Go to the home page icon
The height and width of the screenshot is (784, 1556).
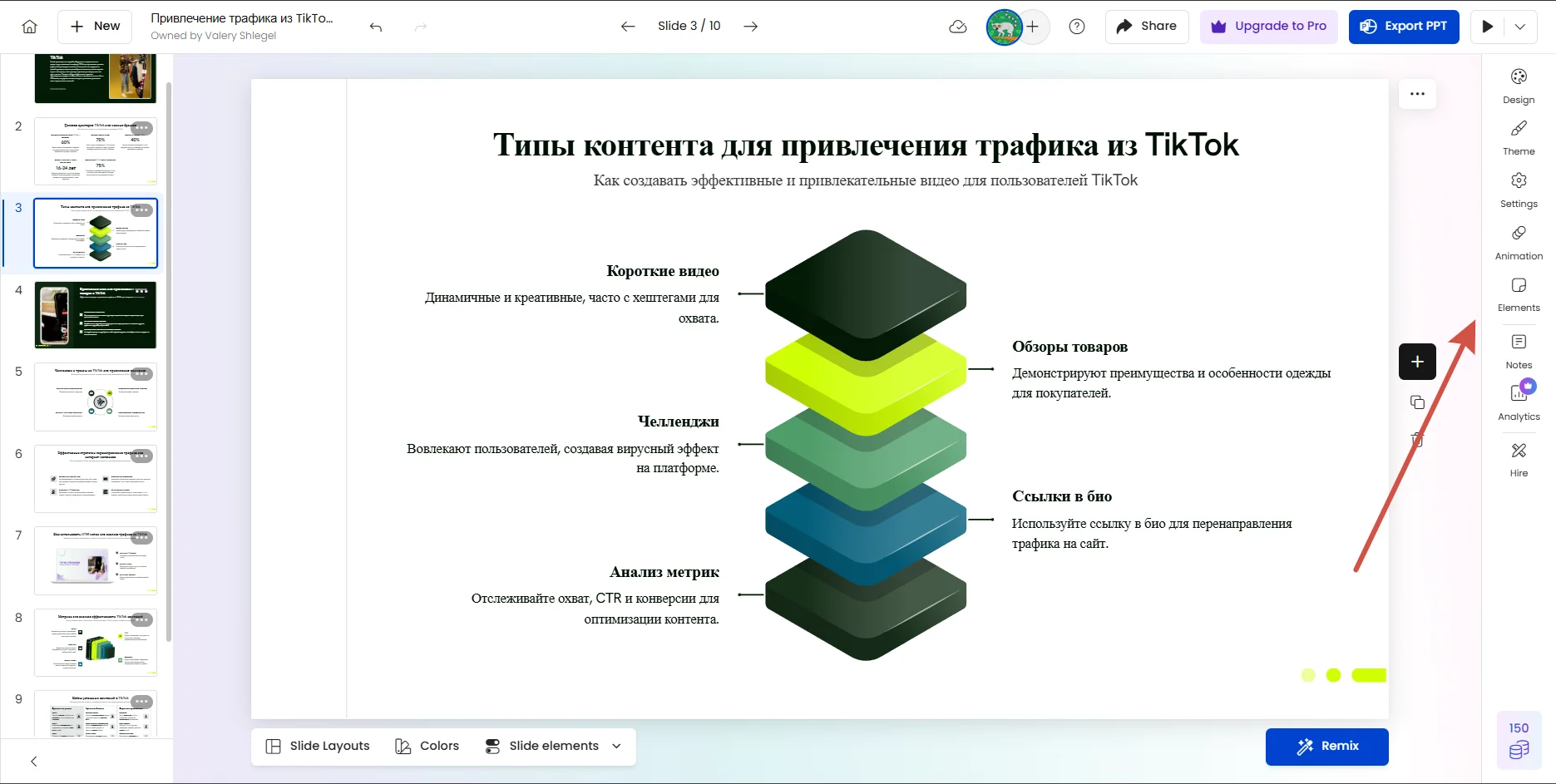29,27
